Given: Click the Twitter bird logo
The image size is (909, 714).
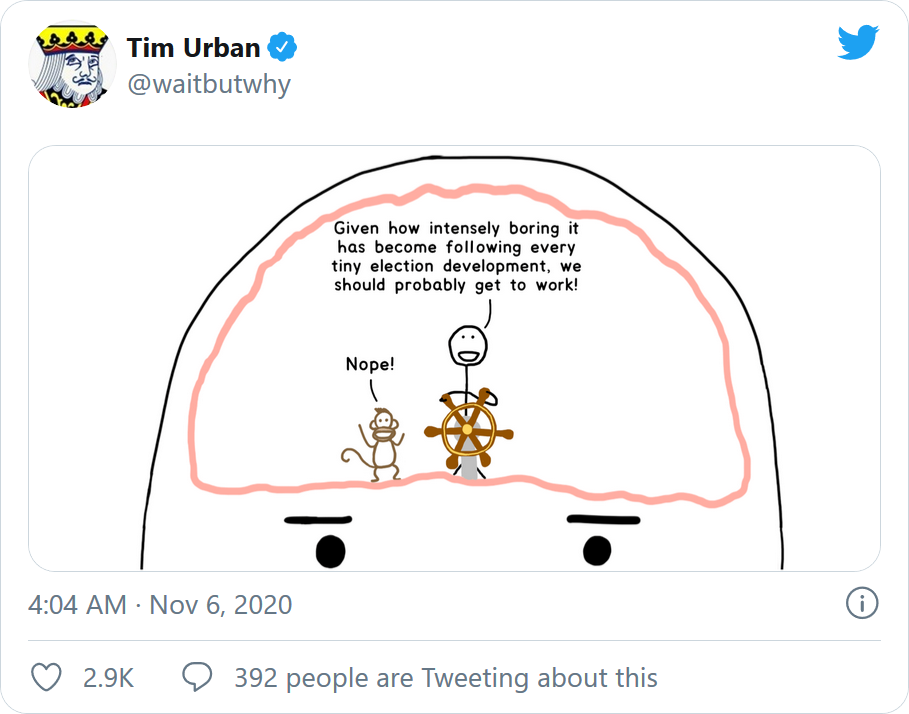Looking at the screenshot, I should click(858, 42).
